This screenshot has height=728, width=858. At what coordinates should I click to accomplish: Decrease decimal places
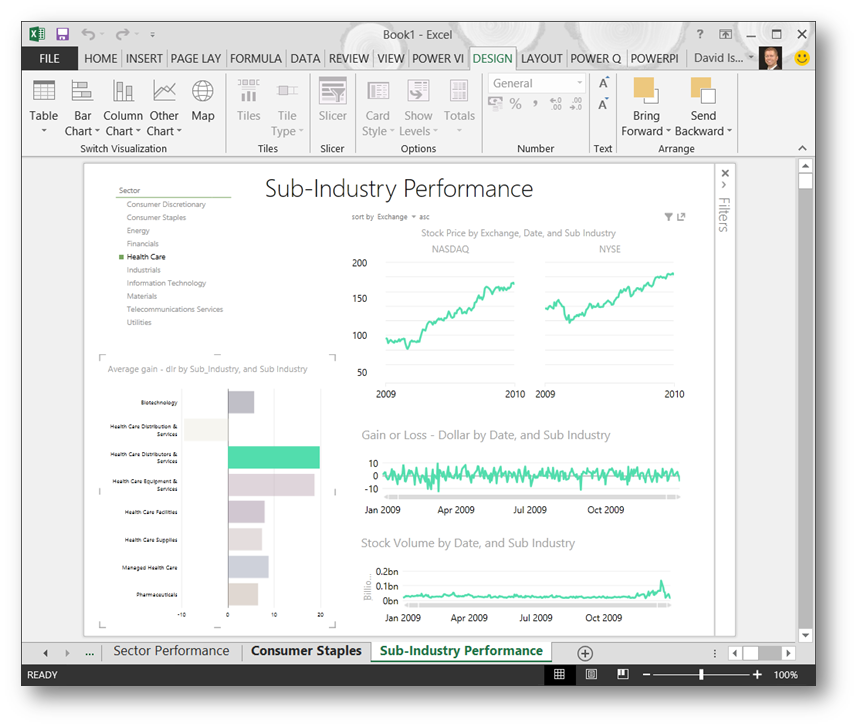[576, 103]
